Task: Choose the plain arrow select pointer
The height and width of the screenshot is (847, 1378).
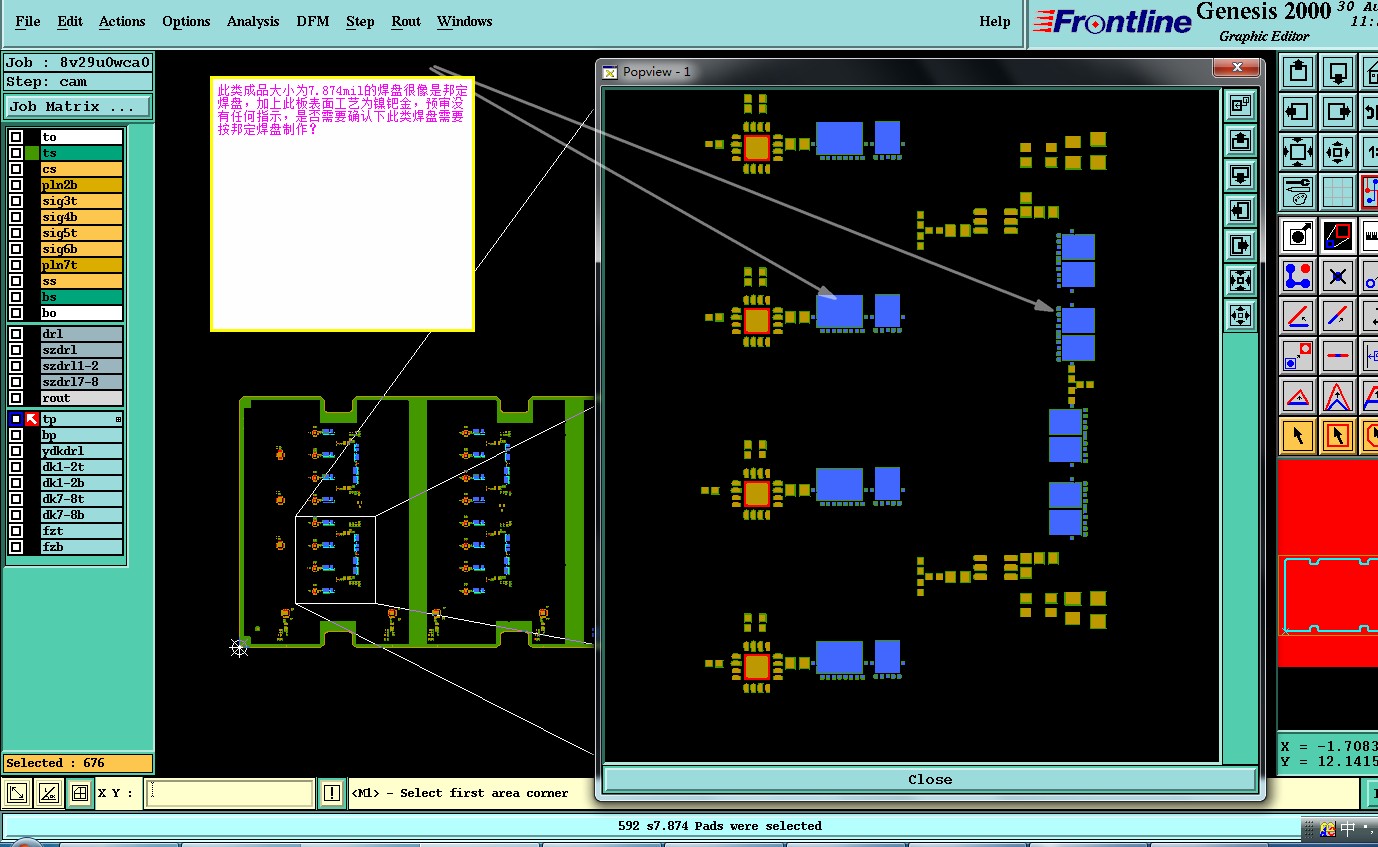Action: (1298, 436)
